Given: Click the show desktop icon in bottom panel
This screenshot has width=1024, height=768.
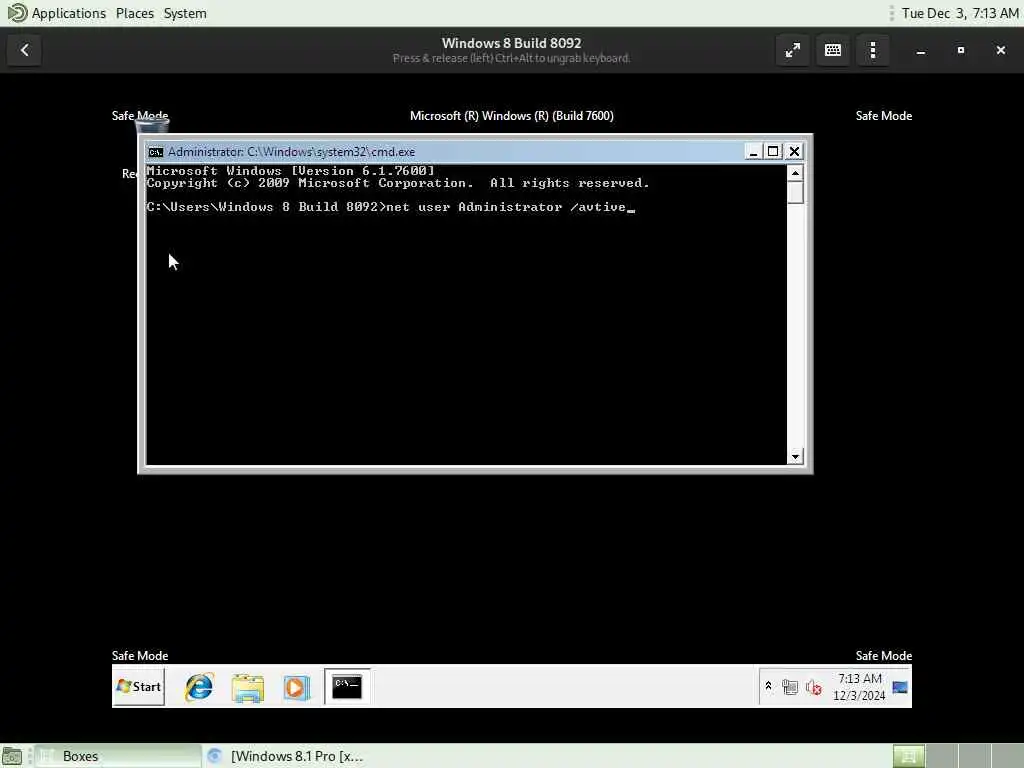Looking at the screenshot, I should tap(12, 756).
